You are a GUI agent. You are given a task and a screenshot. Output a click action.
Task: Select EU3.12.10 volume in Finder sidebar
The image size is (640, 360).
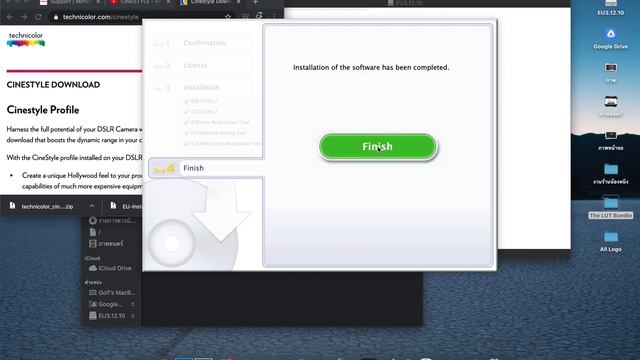pyautogui.click(x=107, y=316)
